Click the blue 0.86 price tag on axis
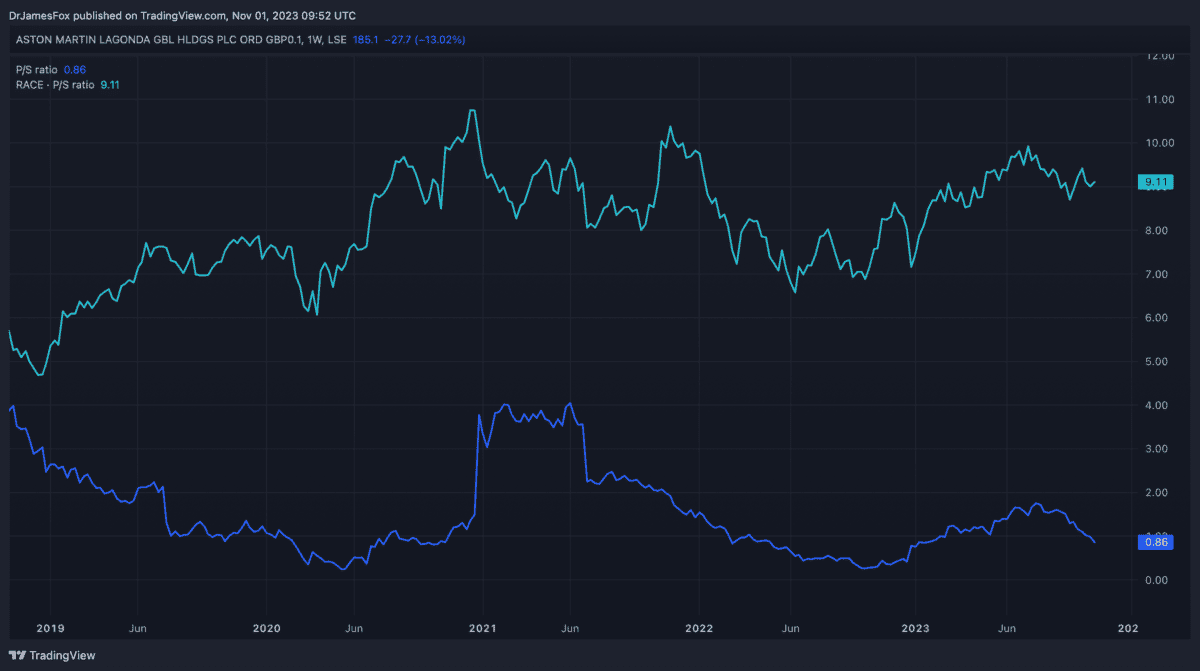The image size is (1200, 671). point(1158,542)
